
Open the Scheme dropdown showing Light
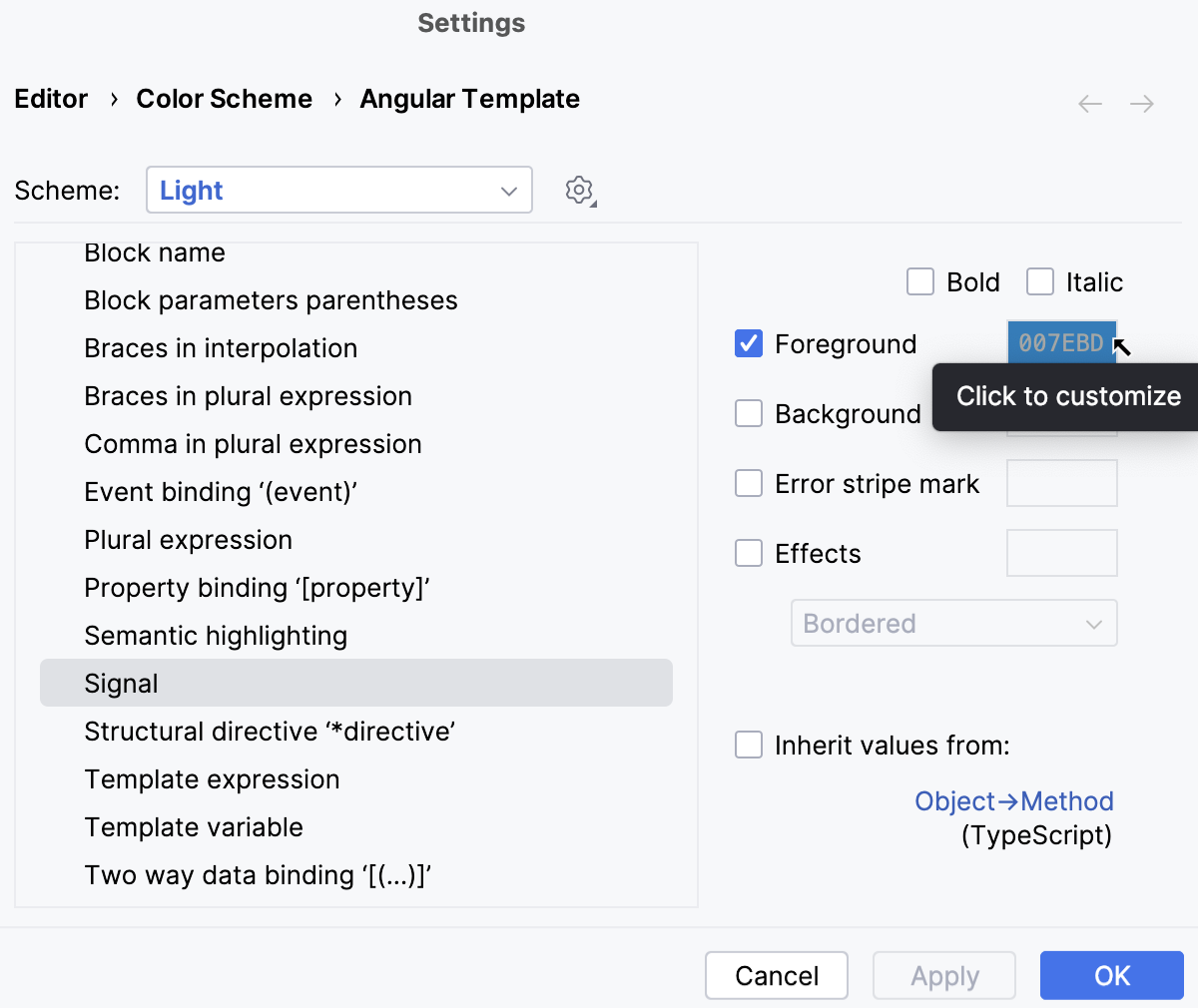tap(339, 190)
